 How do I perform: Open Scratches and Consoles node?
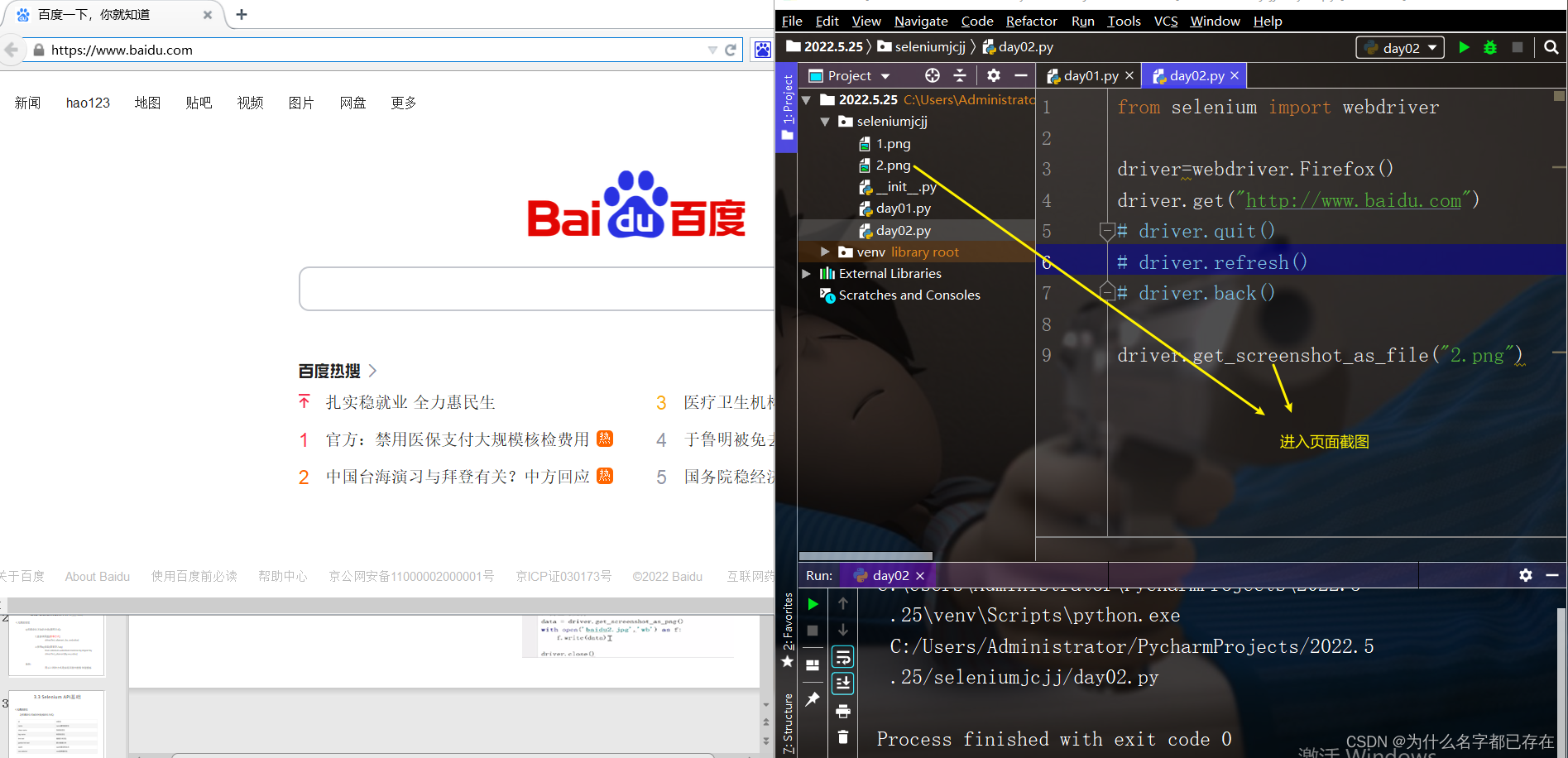coord(909,295)
